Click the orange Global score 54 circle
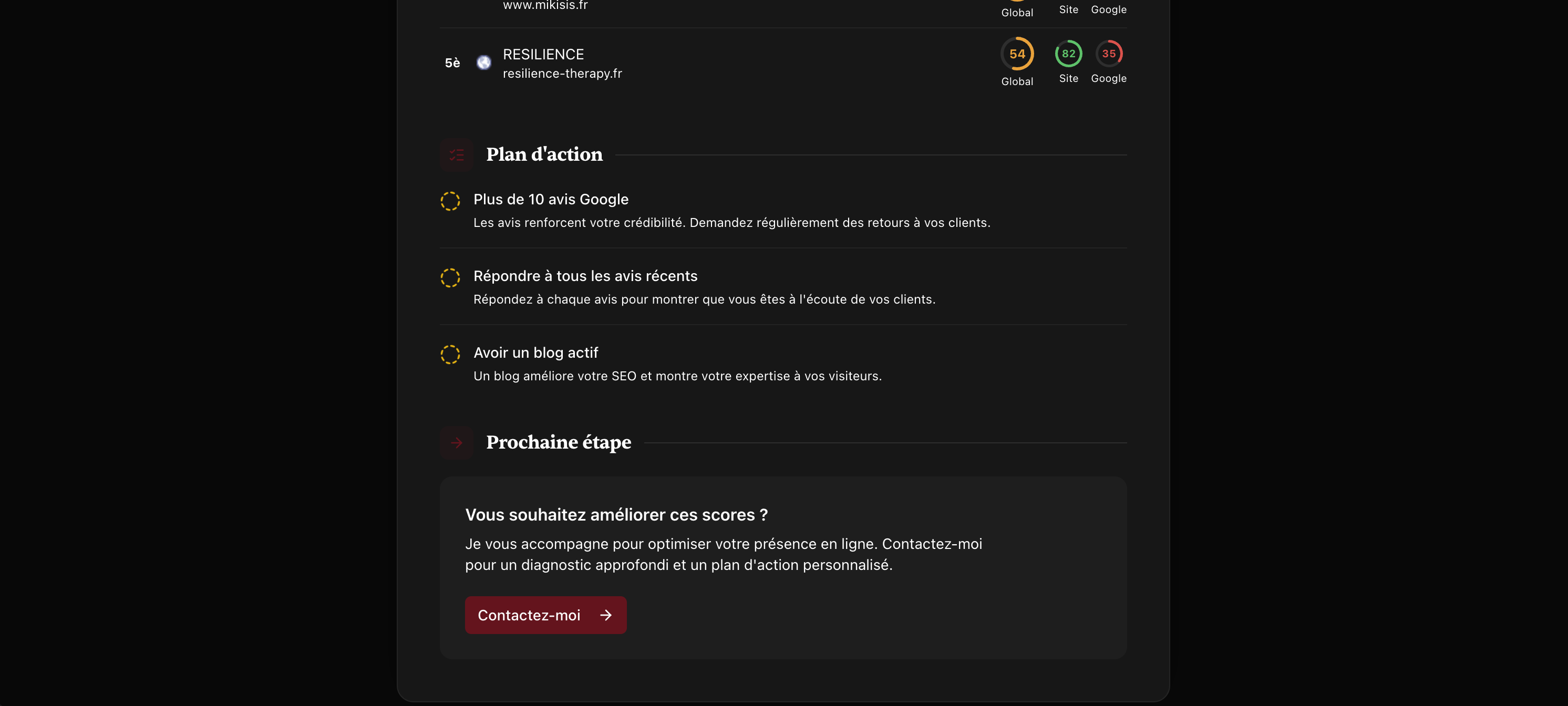This screenshot has height=706, width=1568. [1017, 54]
